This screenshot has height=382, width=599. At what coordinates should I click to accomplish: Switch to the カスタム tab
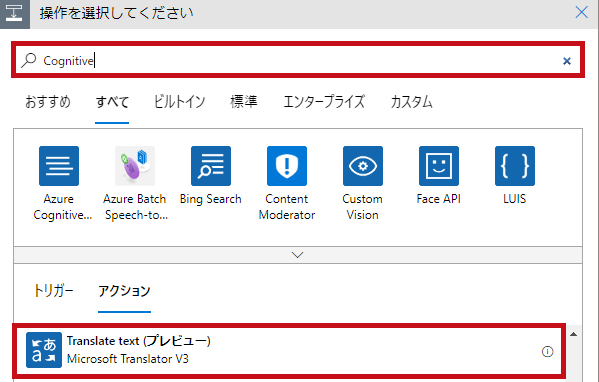(411, 102)
